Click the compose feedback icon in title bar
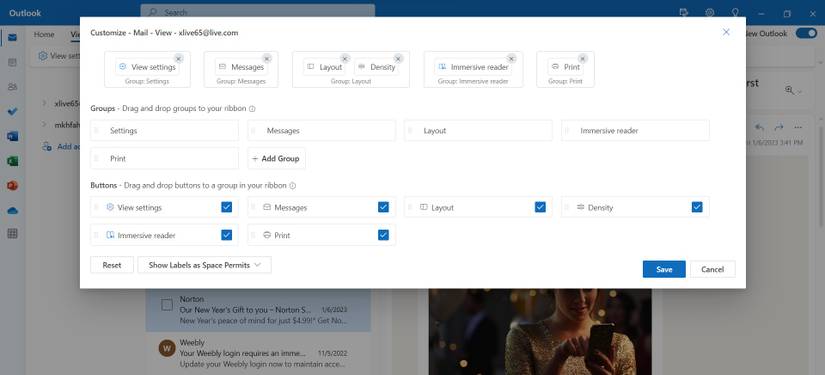Viewport: 825px width, 375px height. [x=684, y=13]
